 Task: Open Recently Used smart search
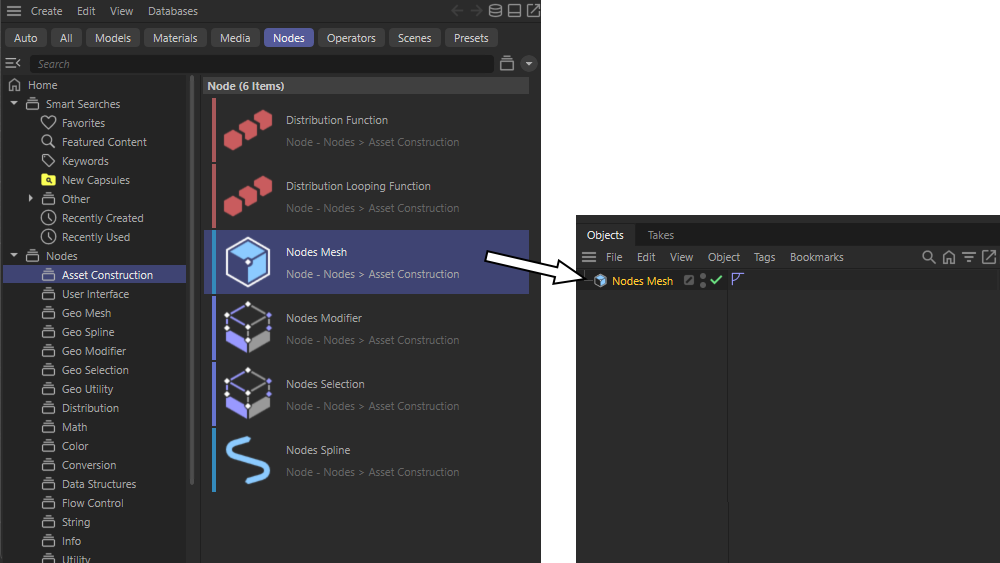[x=96, y=237]
